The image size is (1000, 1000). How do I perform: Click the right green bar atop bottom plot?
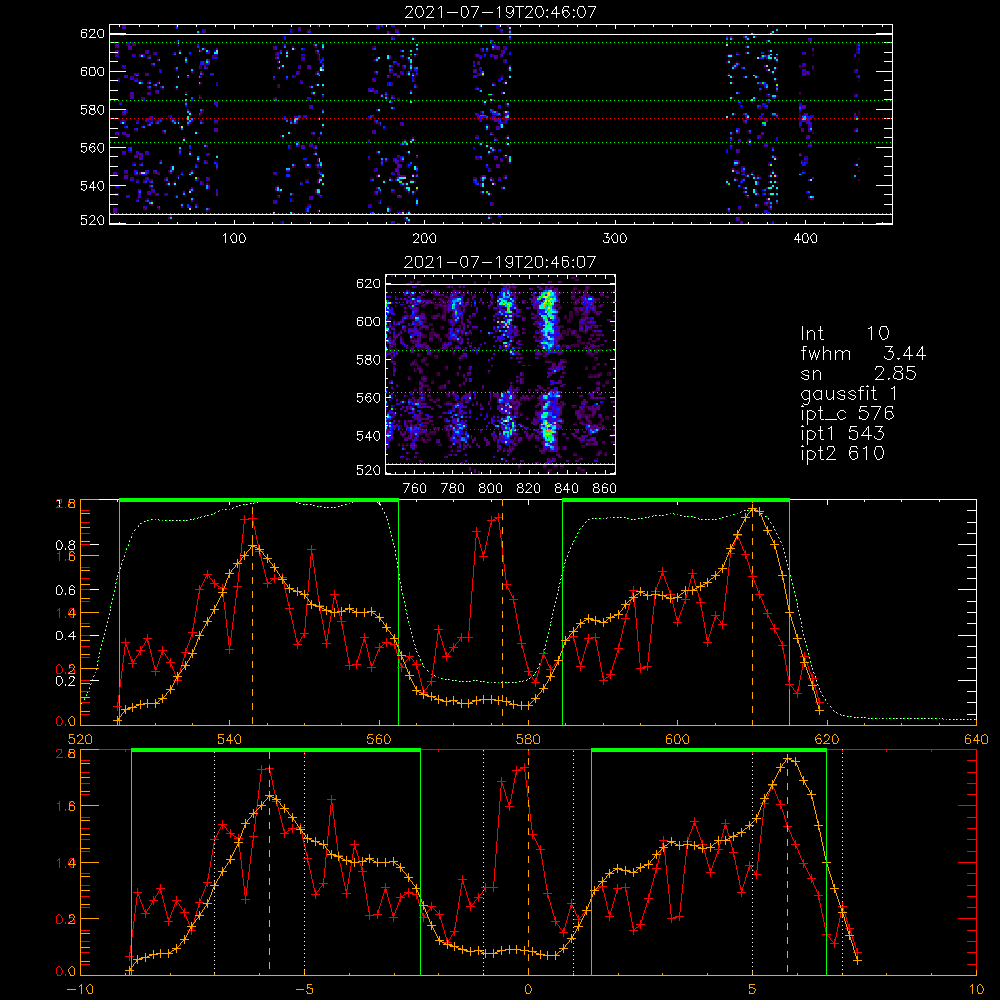coord(709,751)
